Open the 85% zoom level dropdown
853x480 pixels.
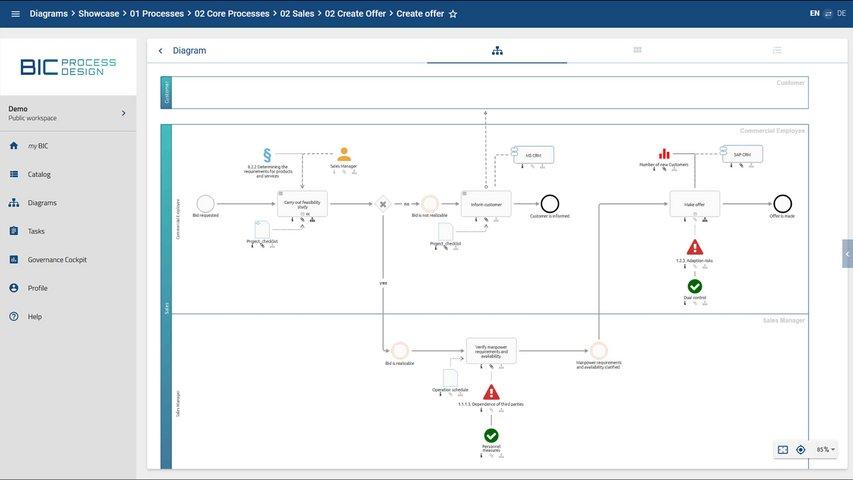[826, 450]
